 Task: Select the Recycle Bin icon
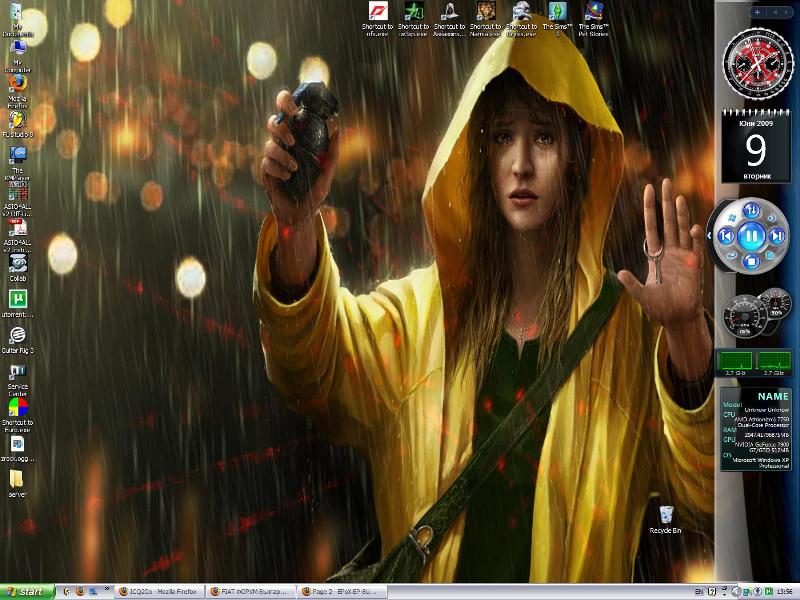pos(665,514)
